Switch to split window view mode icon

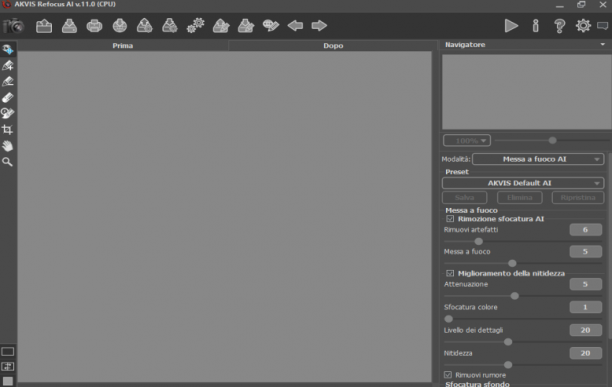[8, 366]
